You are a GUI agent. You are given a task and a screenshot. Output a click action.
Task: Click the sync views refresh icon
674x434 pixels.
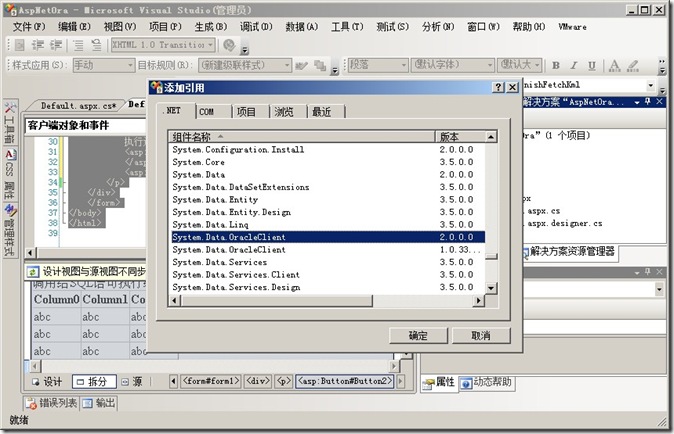pyautogui.click(x=33, y=272)
